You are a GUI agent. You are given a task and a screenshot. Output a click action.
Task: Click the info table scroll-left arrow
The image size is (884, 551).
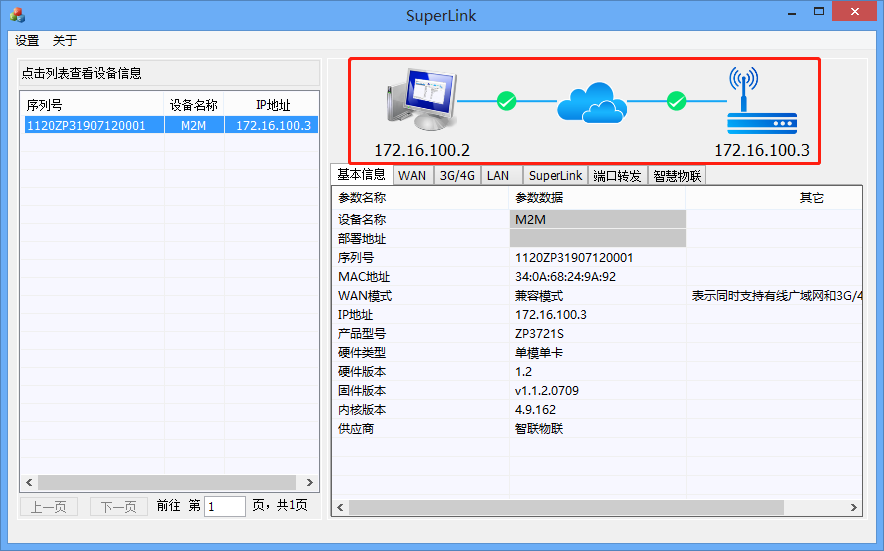(x=340, y=507)
